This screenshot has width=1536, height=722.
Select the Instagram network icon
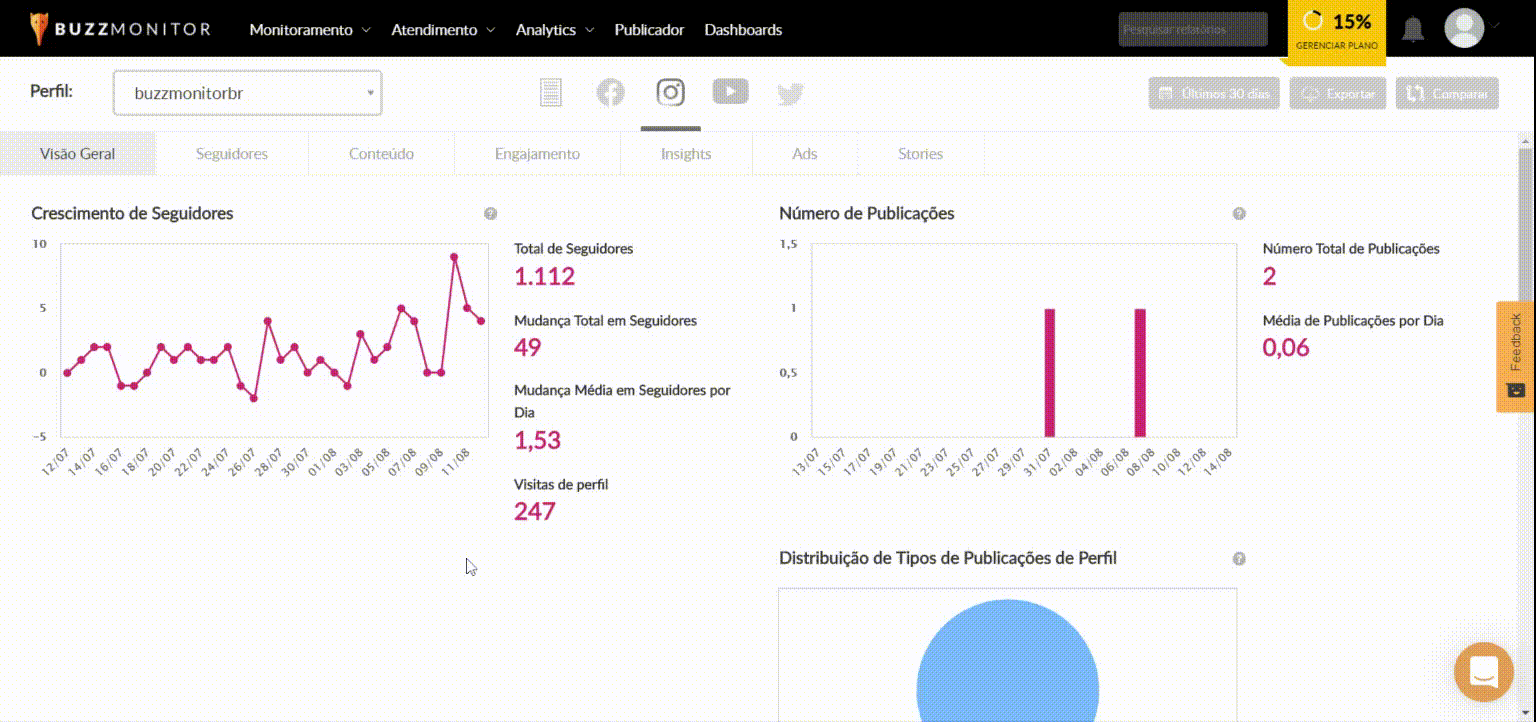(x=670, y=93)
